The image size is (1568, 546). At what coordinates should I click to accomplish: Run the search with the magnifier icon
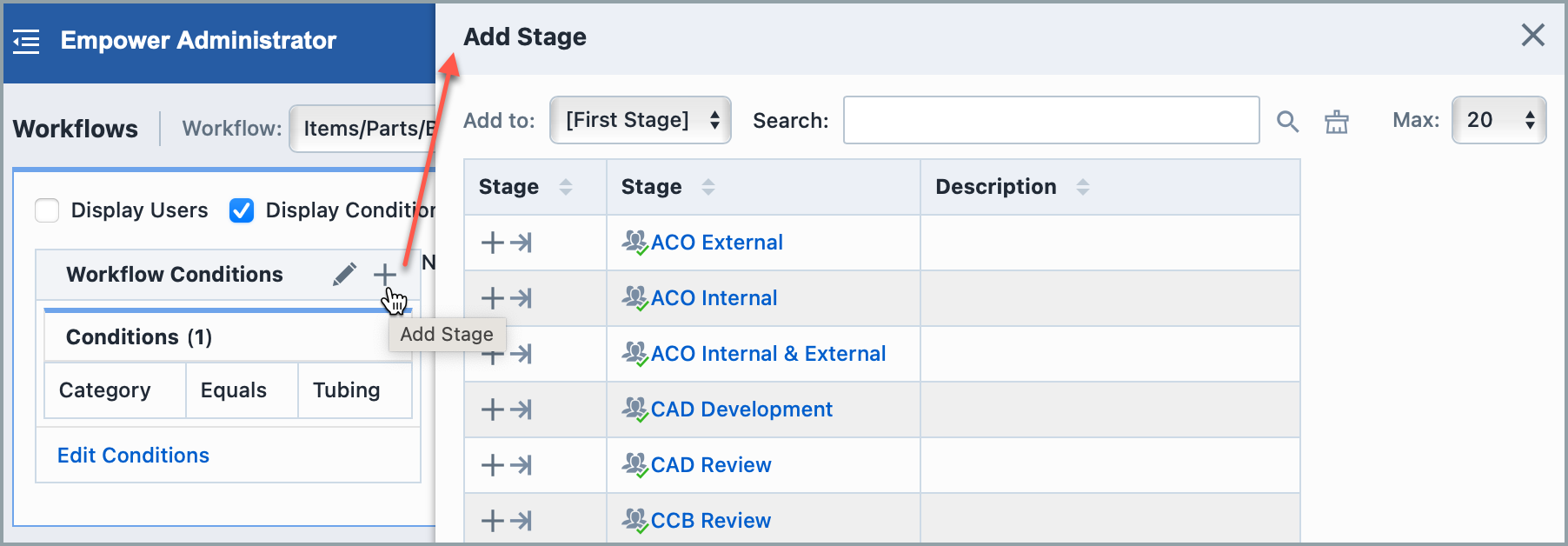click(1287, 122)
